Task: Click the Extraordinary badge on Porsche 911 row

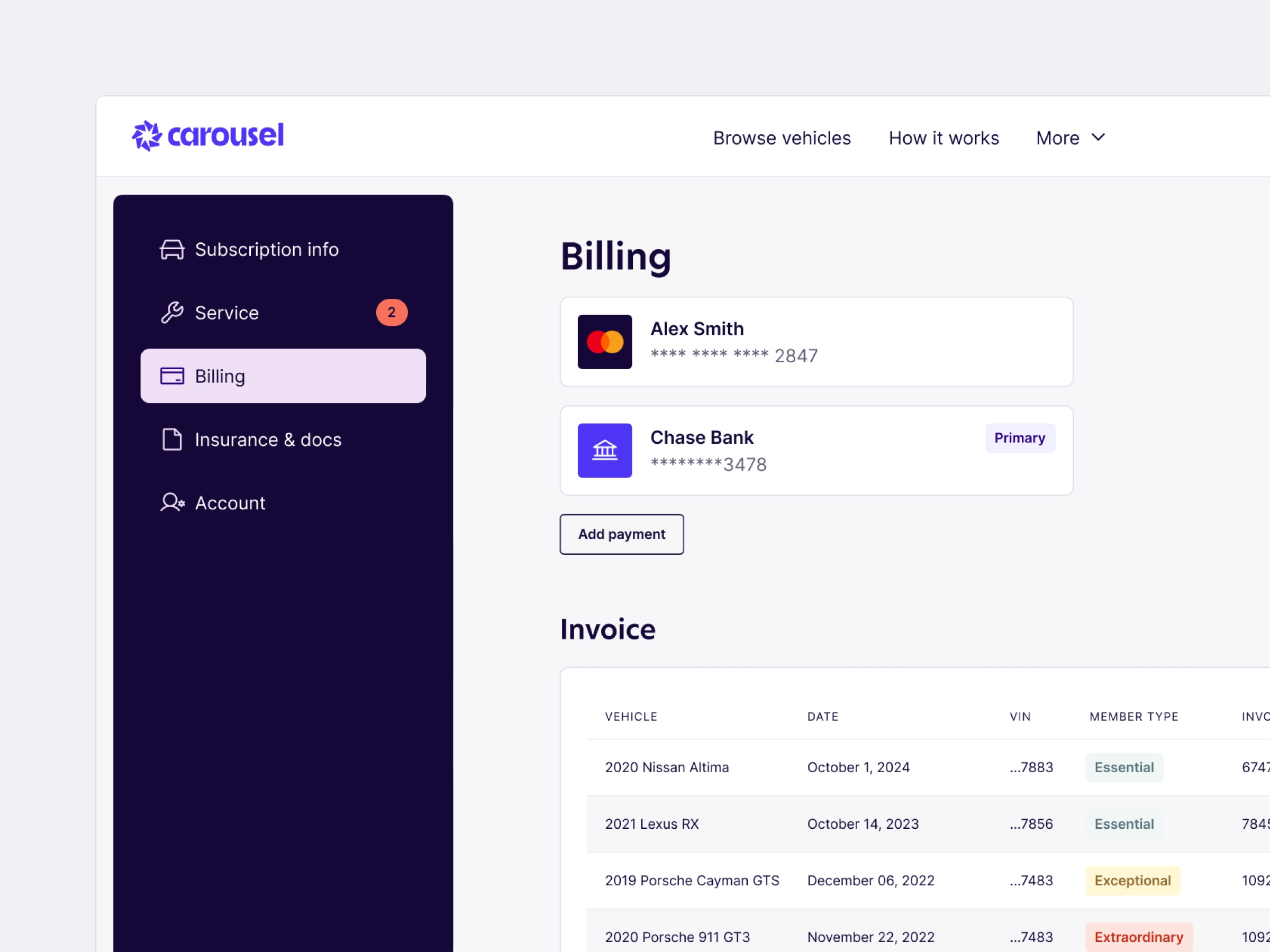Action: tap(1138, 937)
